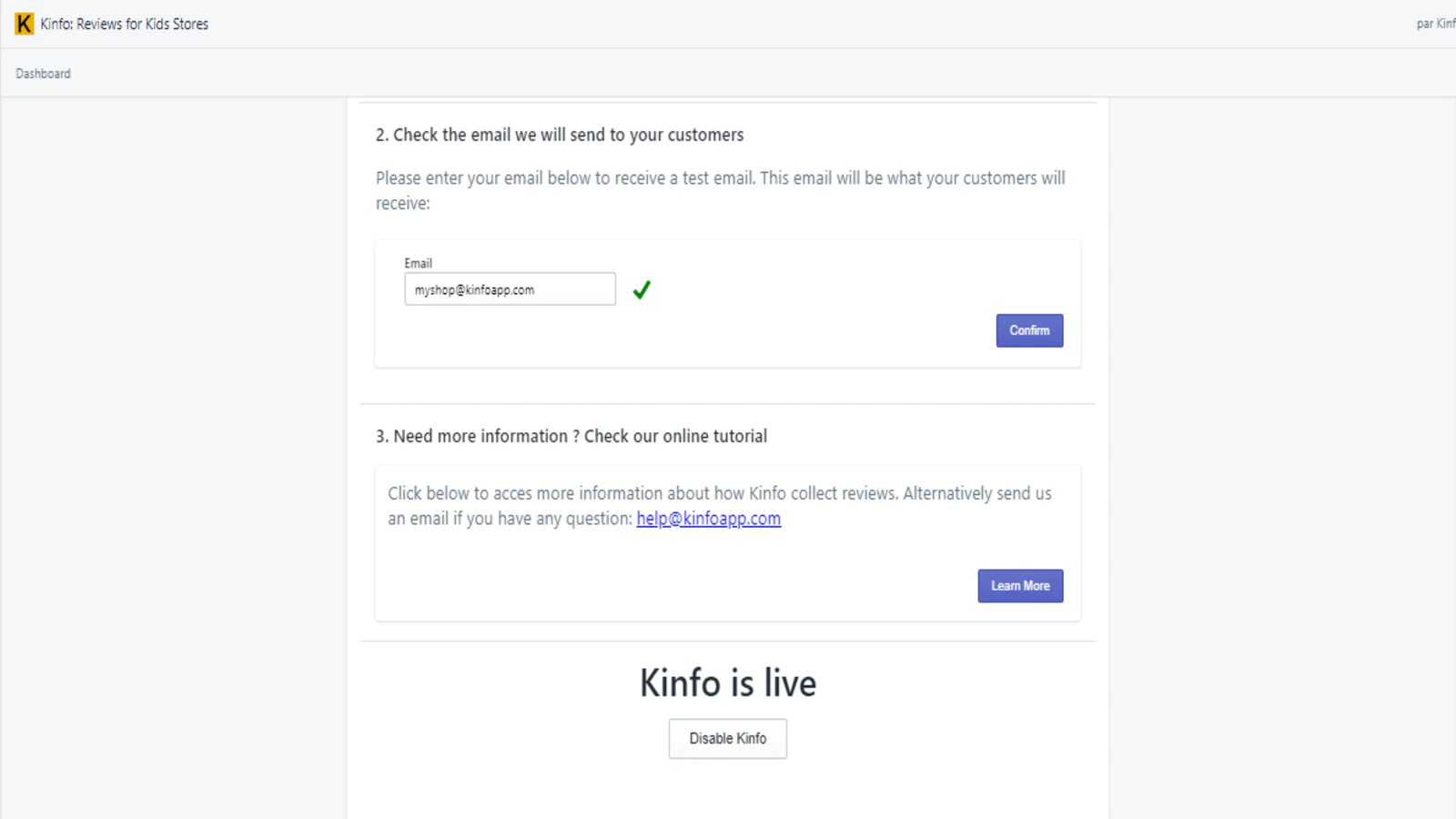The height and width of the screenshot is (819, 1456).
Task: Click the Learn More button
Action: (1020, 586)
